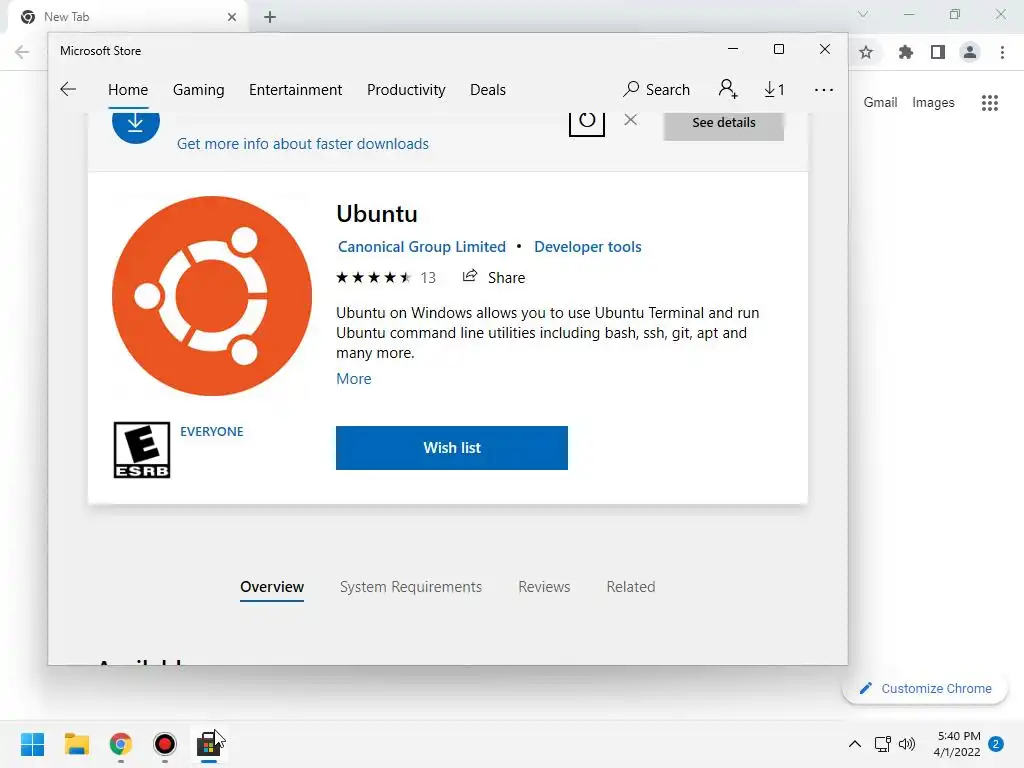This screenshot has width=1024, height=768.
Task: Click the star rating for Ubuntu
Action: pos(374,278)
